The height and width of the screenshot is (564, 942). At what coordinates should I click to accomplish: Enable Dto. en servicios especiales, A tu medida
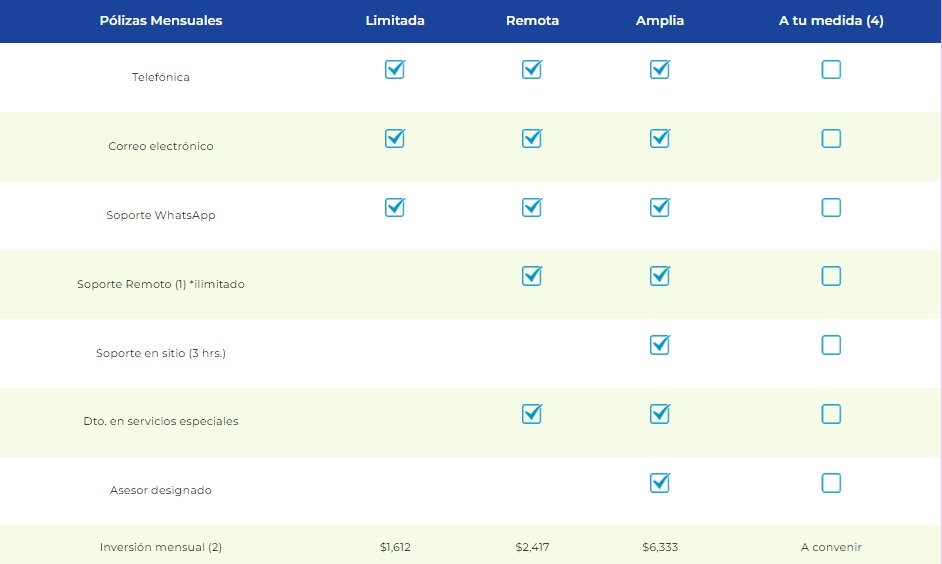pyautogui.click(x=831, y=415)
